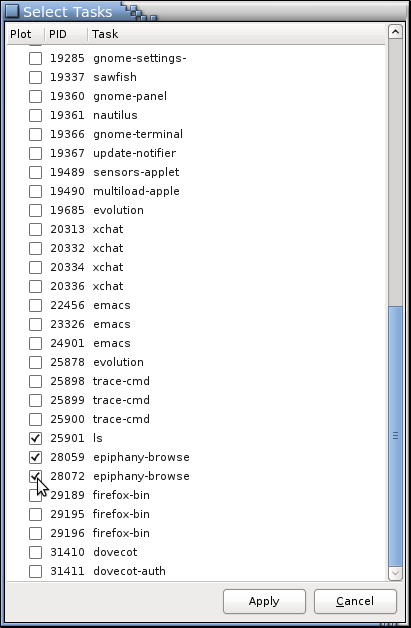Image resolution: width=411 pixels, height=628 pixels.
Task: Check the 31411 dovecot-auth box
Action: point(35,571)
